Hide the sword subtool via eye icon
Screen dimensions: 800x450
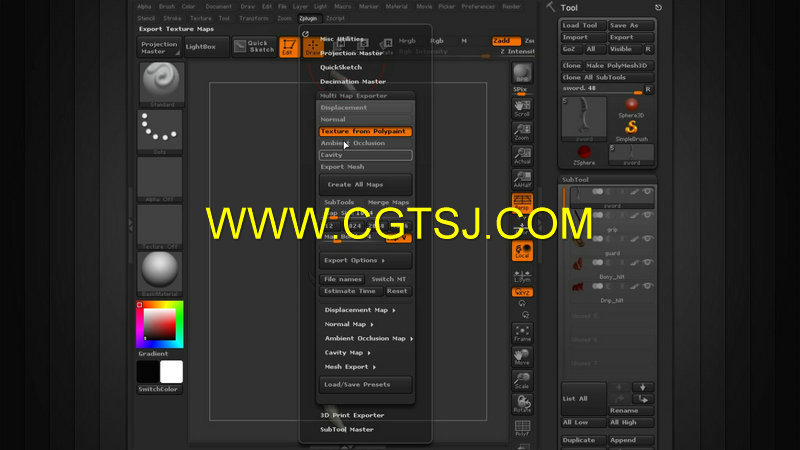[647, 191]
